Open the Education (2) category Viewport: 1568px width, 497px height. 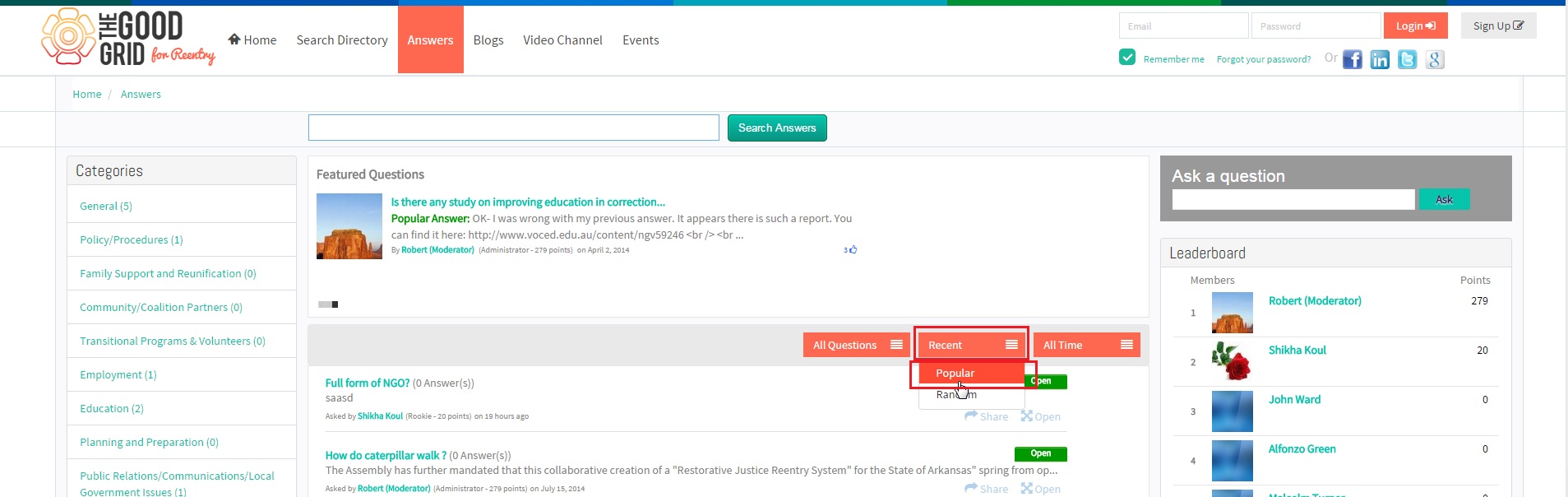[112, 408]
